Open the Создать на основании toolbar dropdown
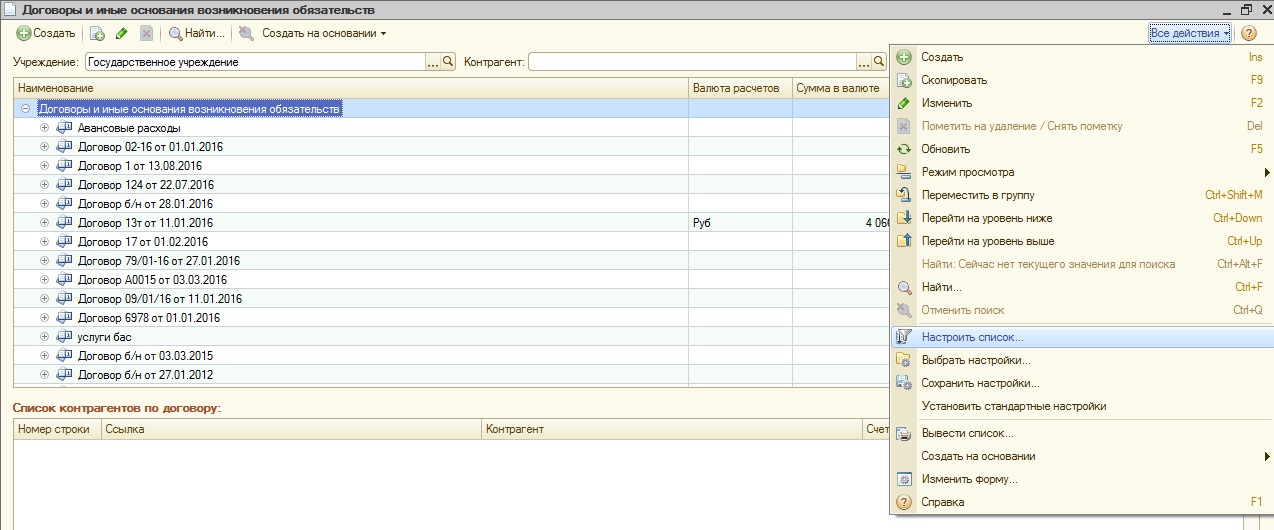1274x530 pixels. point(324,33)
